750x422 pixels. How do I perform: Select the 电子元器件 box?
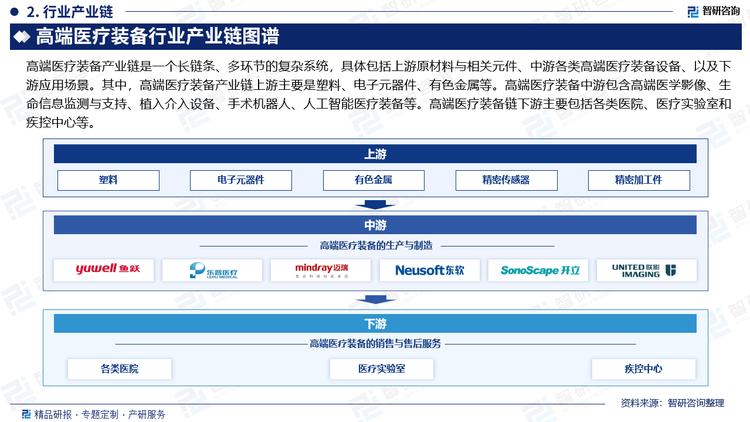[x=241, y=180]
